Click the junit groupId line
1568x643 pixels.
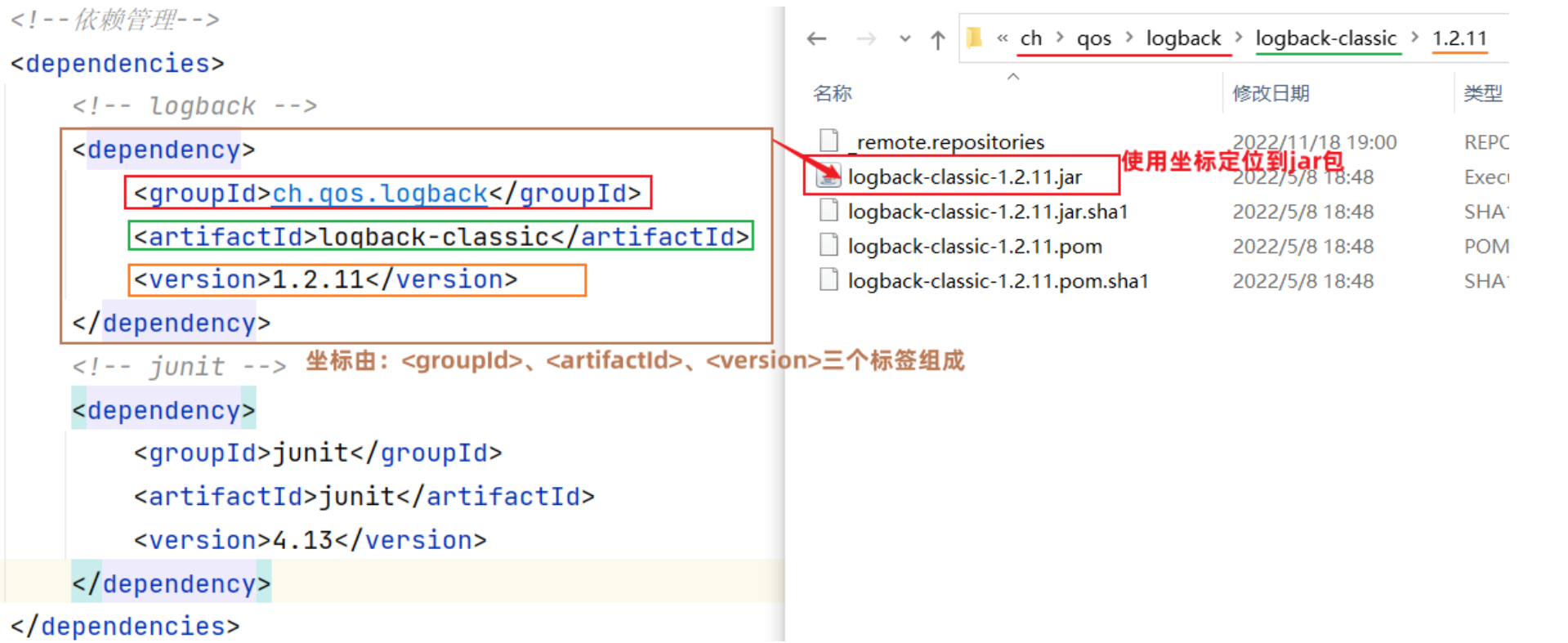[318, 453]
